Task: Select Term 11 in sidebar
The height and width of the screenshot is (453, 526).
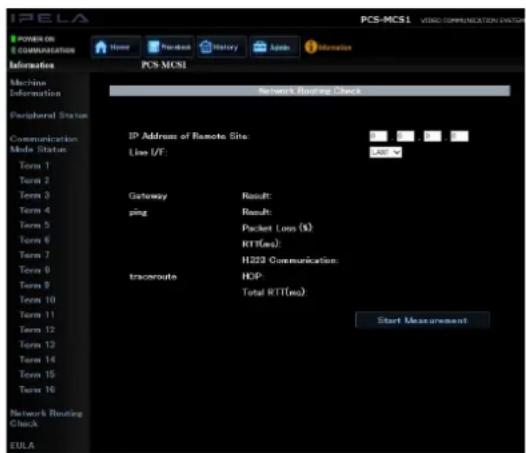Action: 37,315
